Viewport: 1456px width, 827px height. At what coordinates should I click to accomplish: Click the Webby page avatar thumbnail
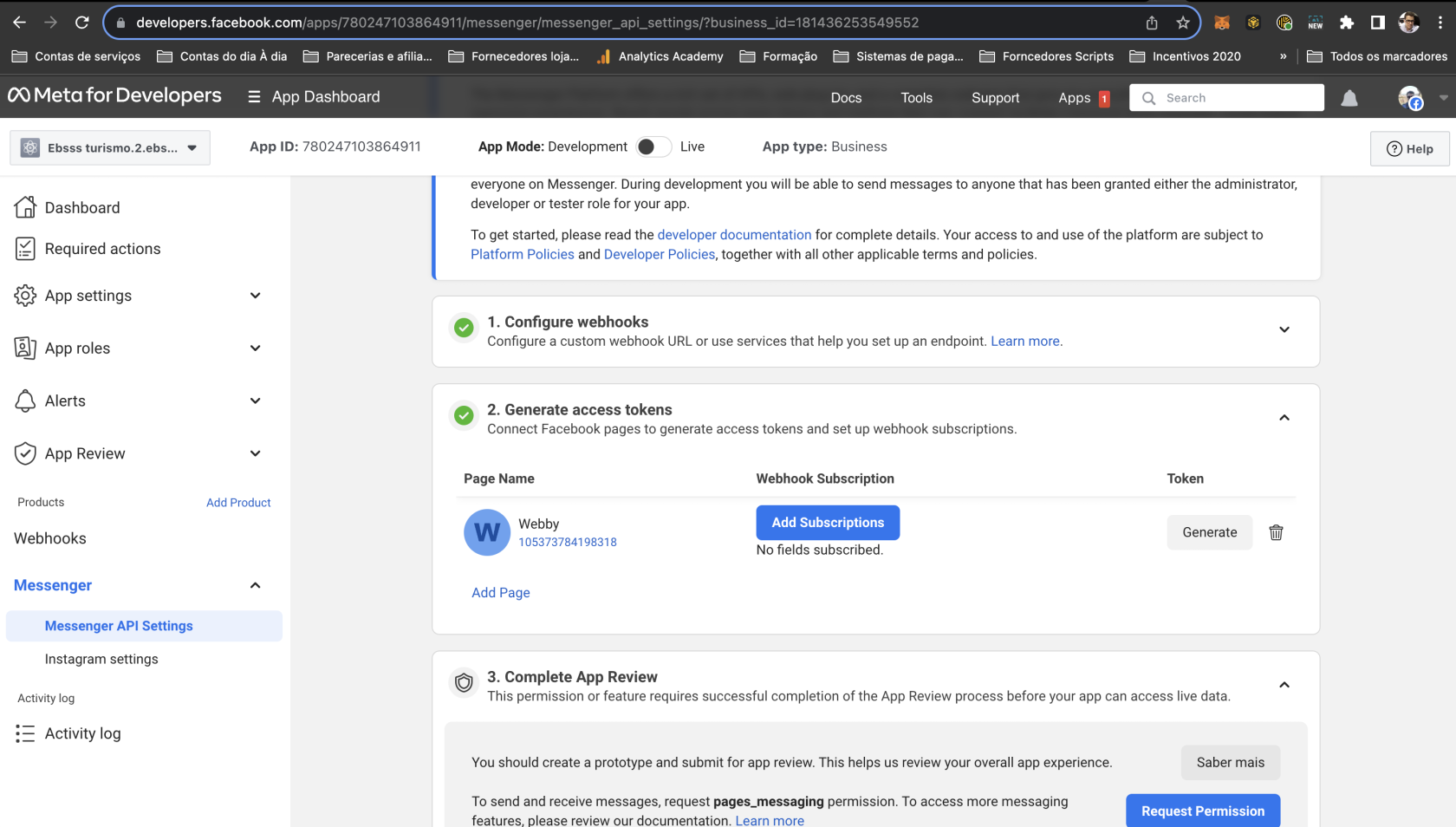coord(487,532)
